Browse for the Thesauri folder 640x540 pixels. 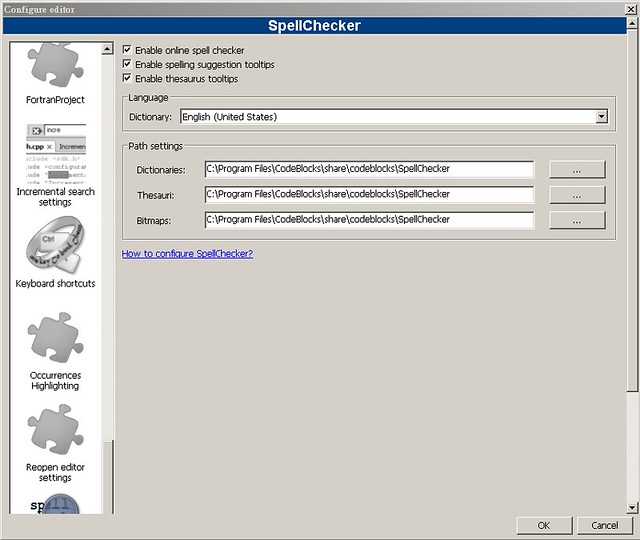[x=577, y=195]
